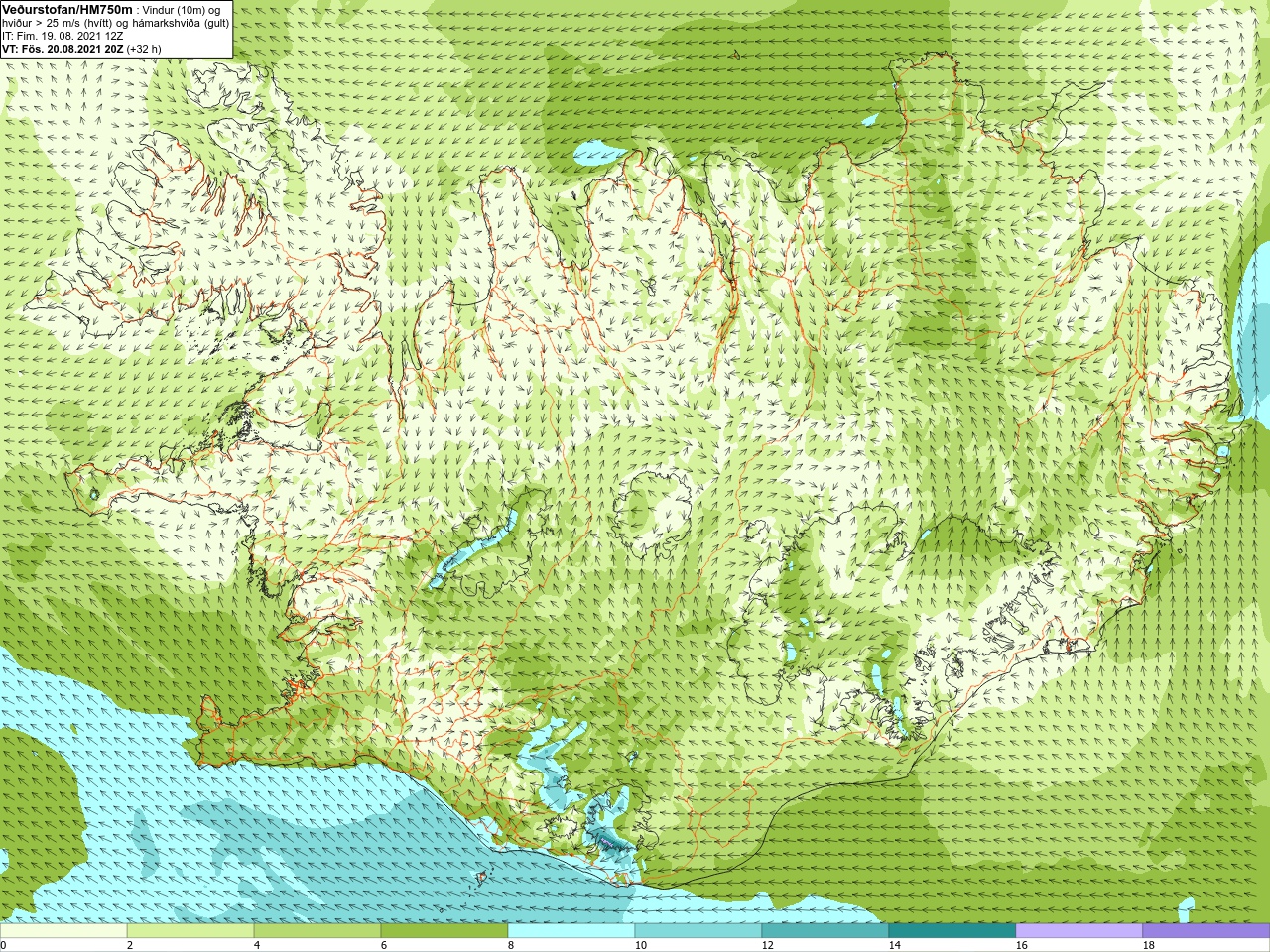Viewport: 1270px width, 952px height.
Task: Click the legend tick label '12'
Action: (x=768, y=946)
